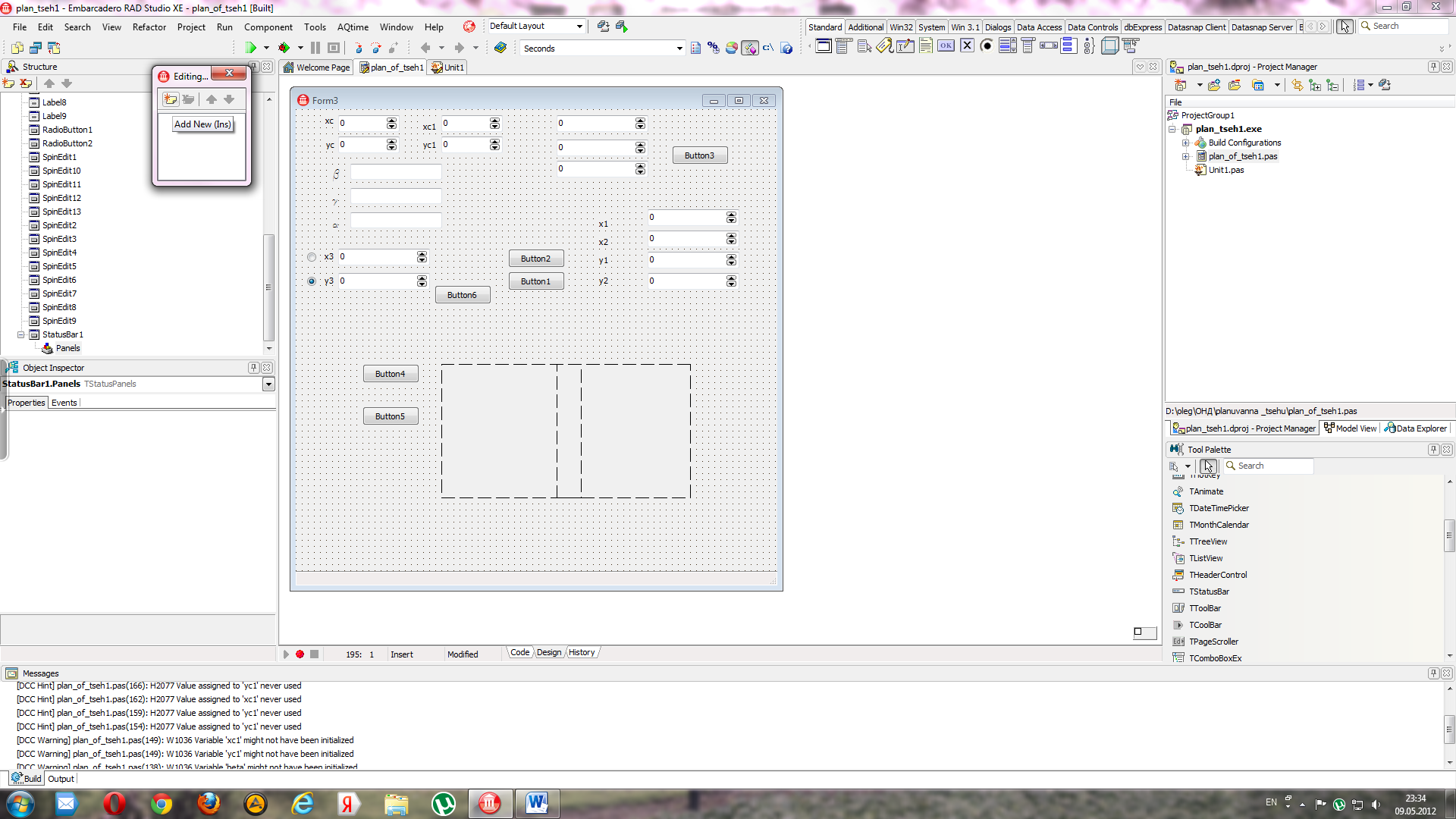Click the xc spin edit arrows
Screen dimensions: 1456x819
pos(391,123)
